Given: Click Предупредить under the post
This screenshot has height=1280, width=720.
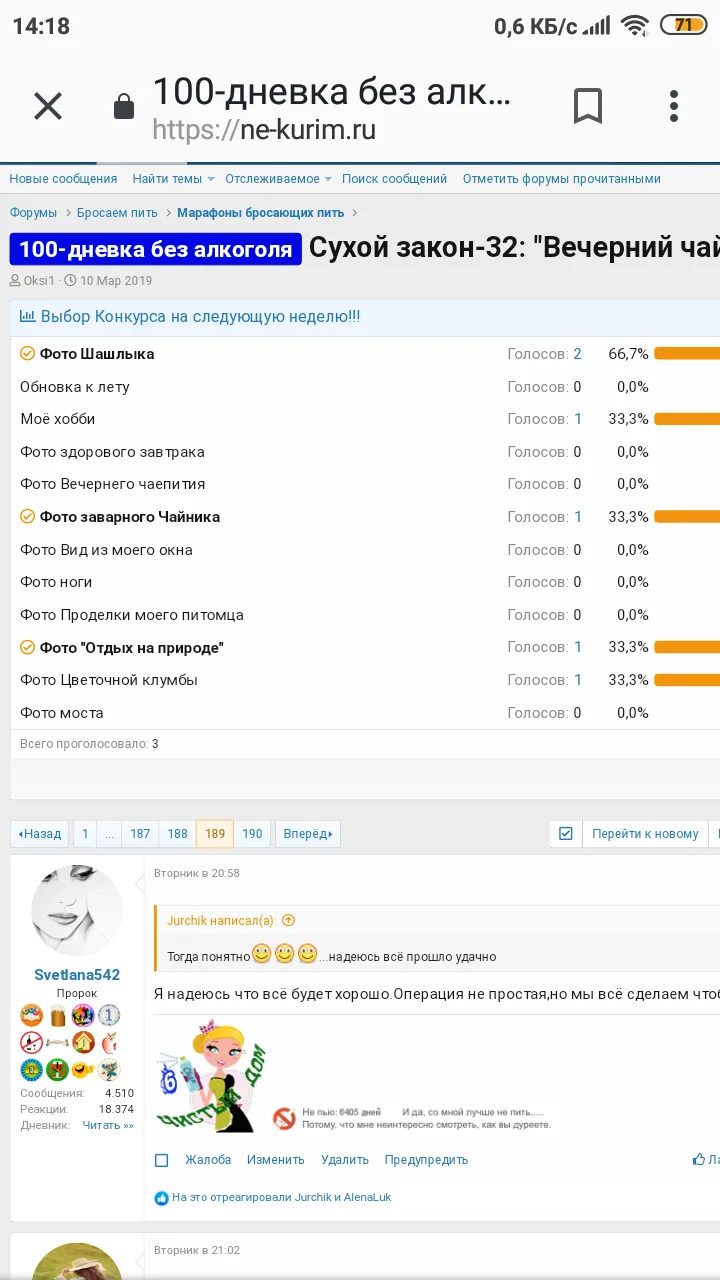Looking at the screenshot, I should [x=426, y=1160].
